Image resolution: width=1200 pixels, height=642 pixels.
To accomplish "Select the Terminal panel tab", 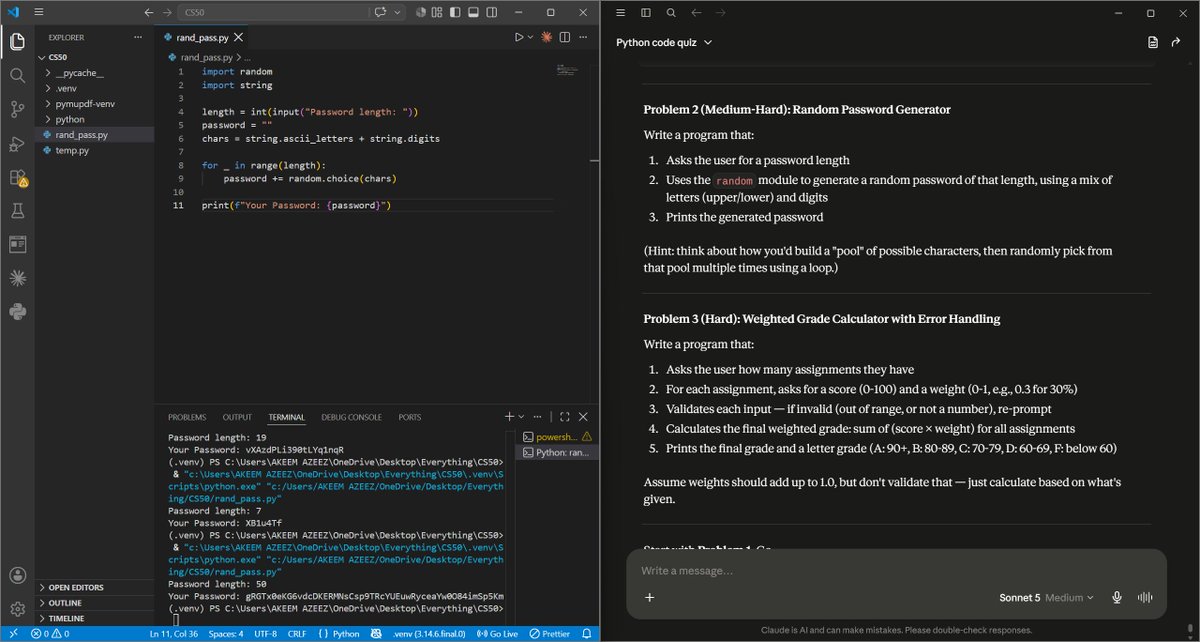I will click(287, 417).
